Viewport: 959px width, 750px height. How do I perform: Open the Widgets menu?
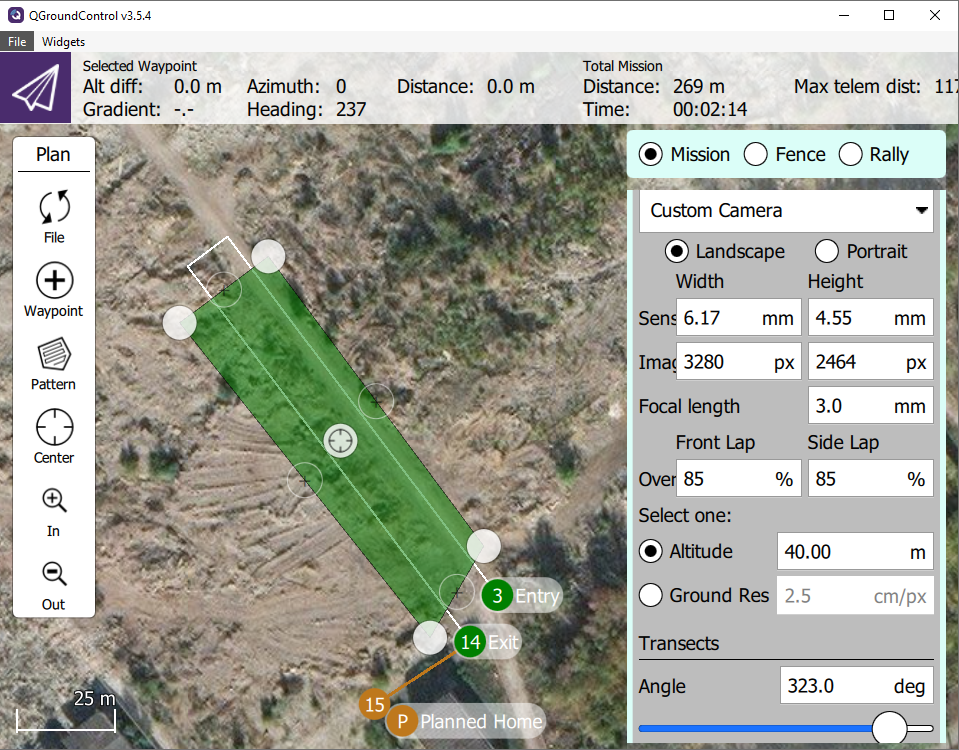tap(63, 42)
